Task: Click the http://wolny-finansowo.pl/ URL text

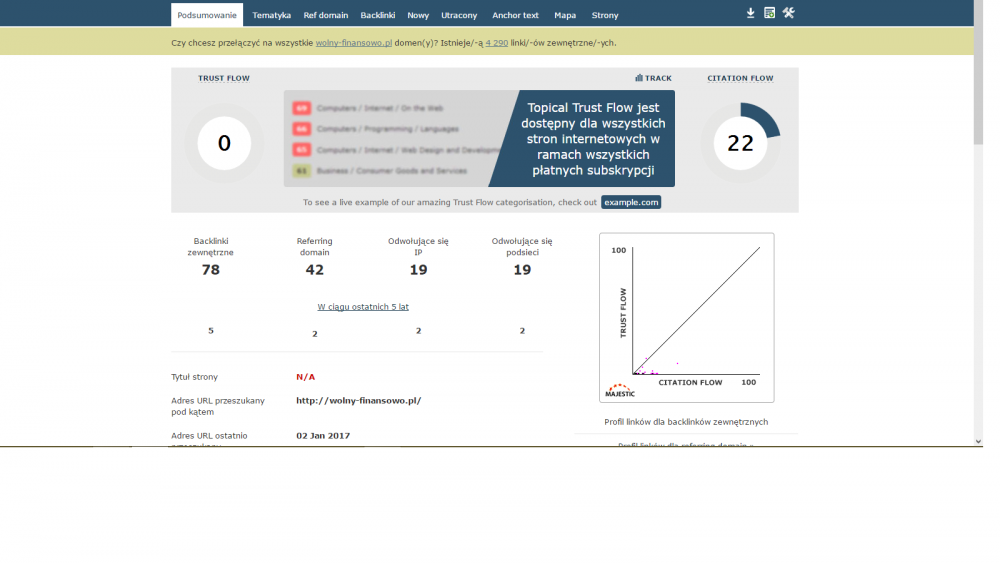Action: point(358,400)
